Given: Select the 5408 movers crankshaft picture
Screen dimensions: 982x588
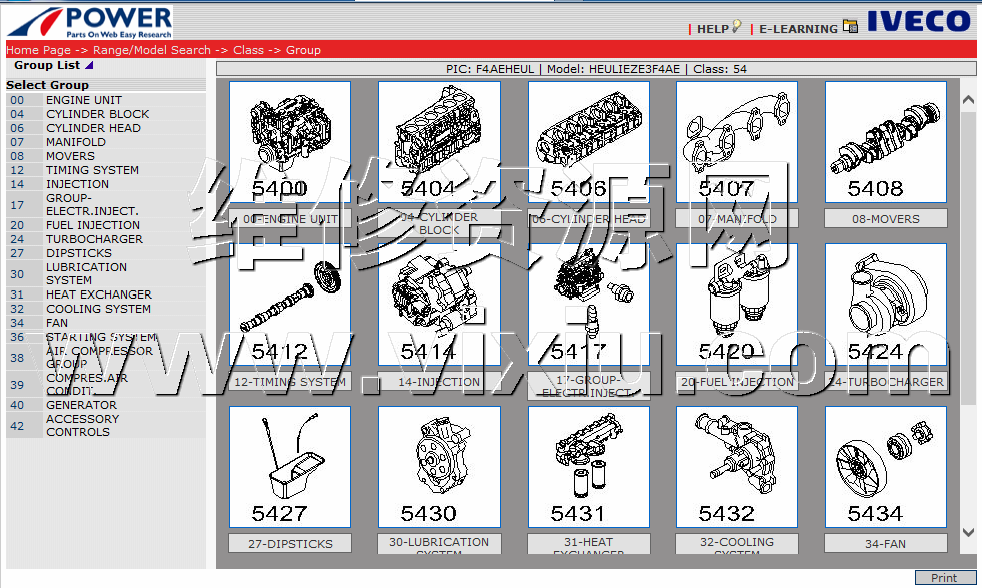Looking at the screenshot, I should pos(885,141).
